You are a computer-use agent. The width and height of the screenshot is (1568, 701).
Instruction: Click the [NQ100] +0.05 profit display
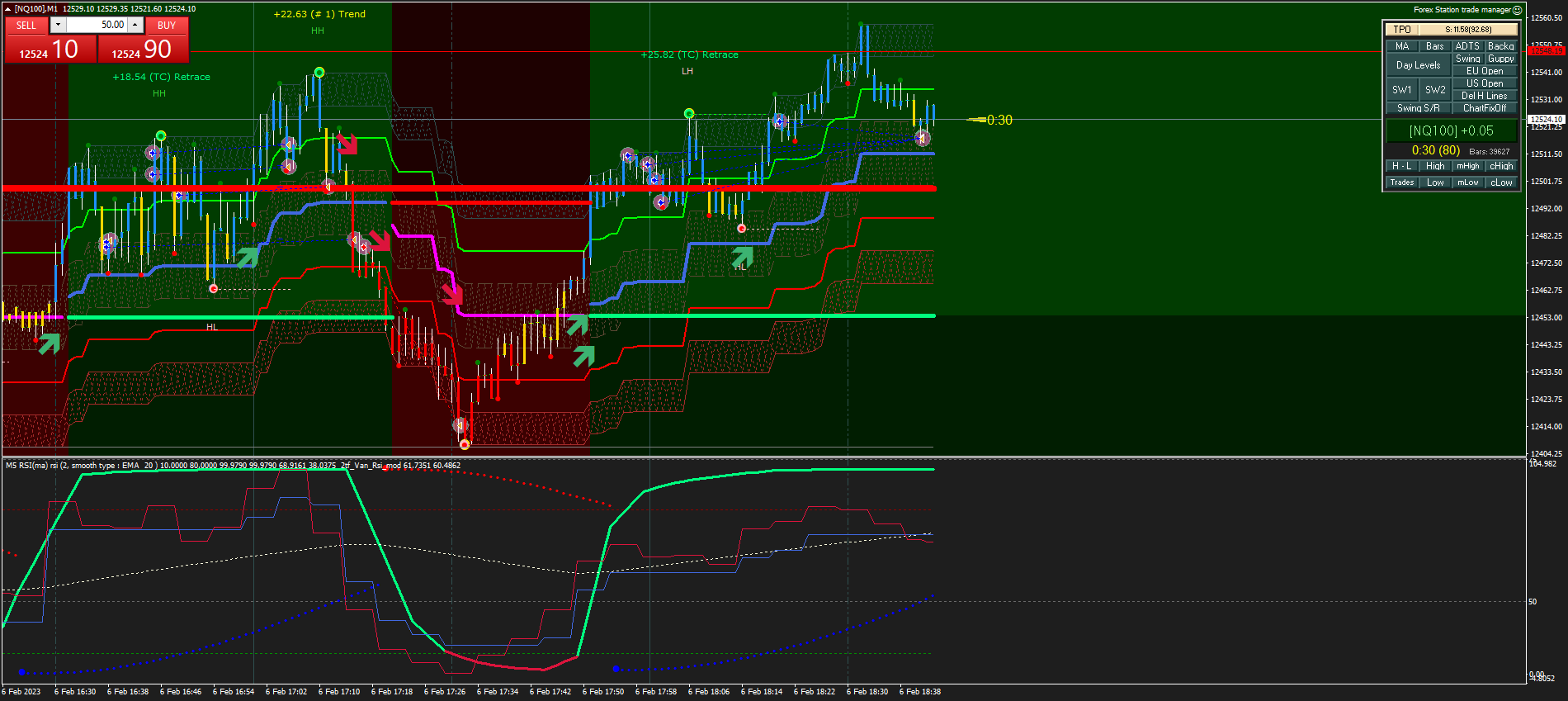pos(1452,130)
